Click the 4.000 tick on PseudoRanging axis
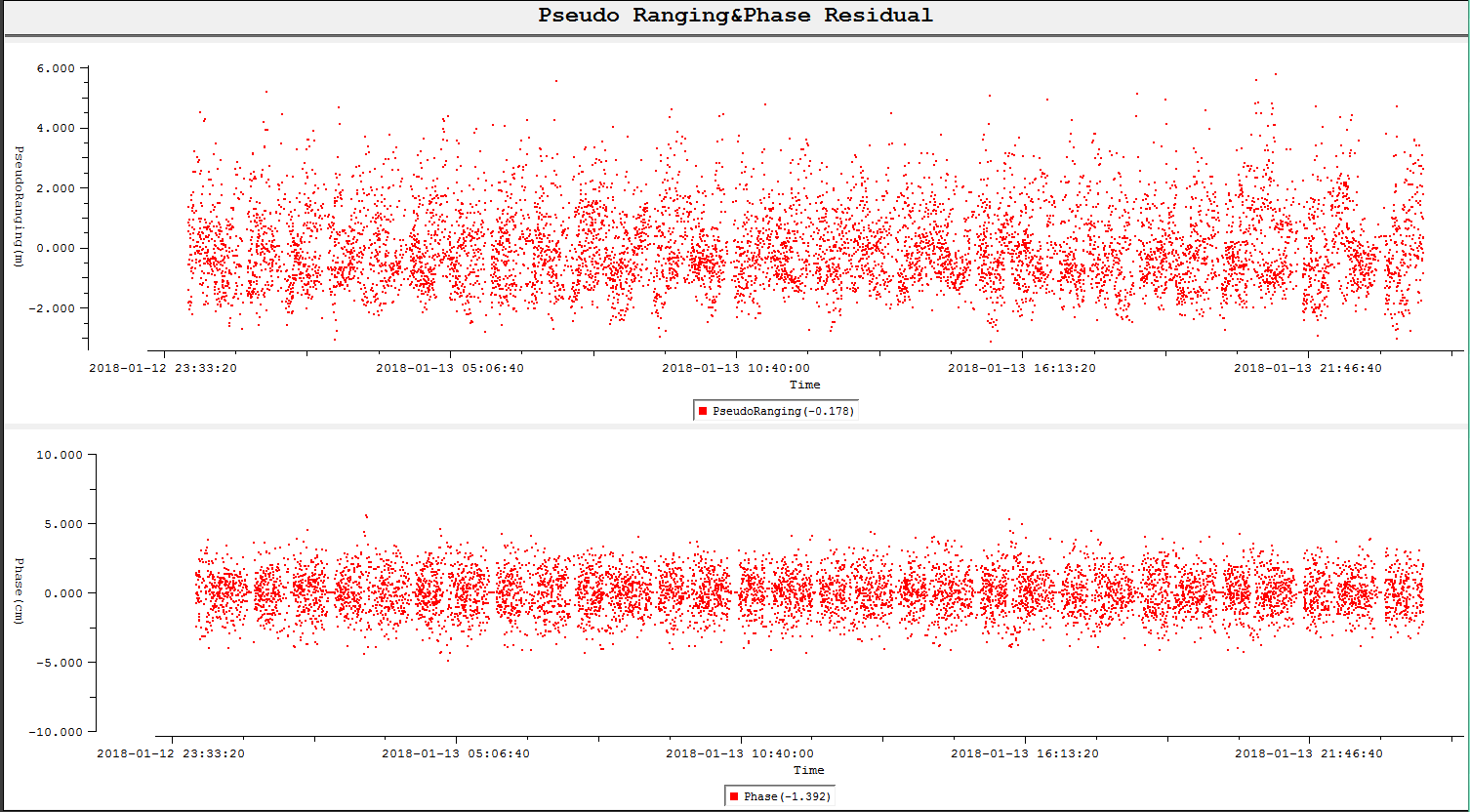 (57, 129)
